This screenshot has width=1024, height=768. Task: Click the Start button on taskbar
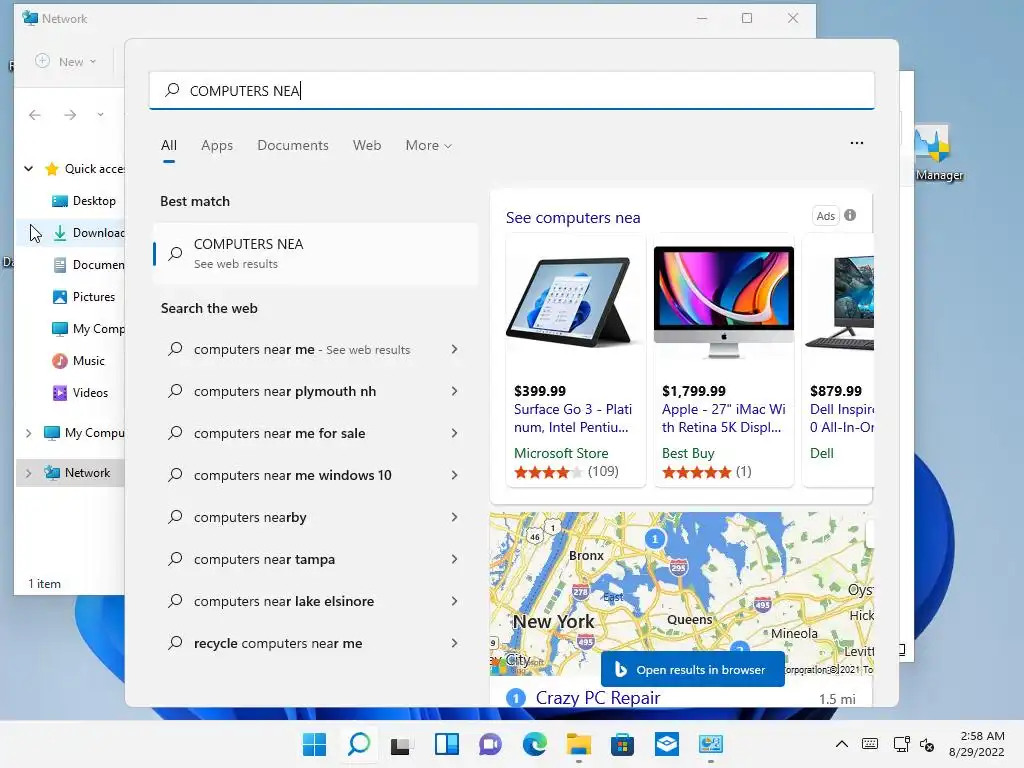(x=314, y=744)
